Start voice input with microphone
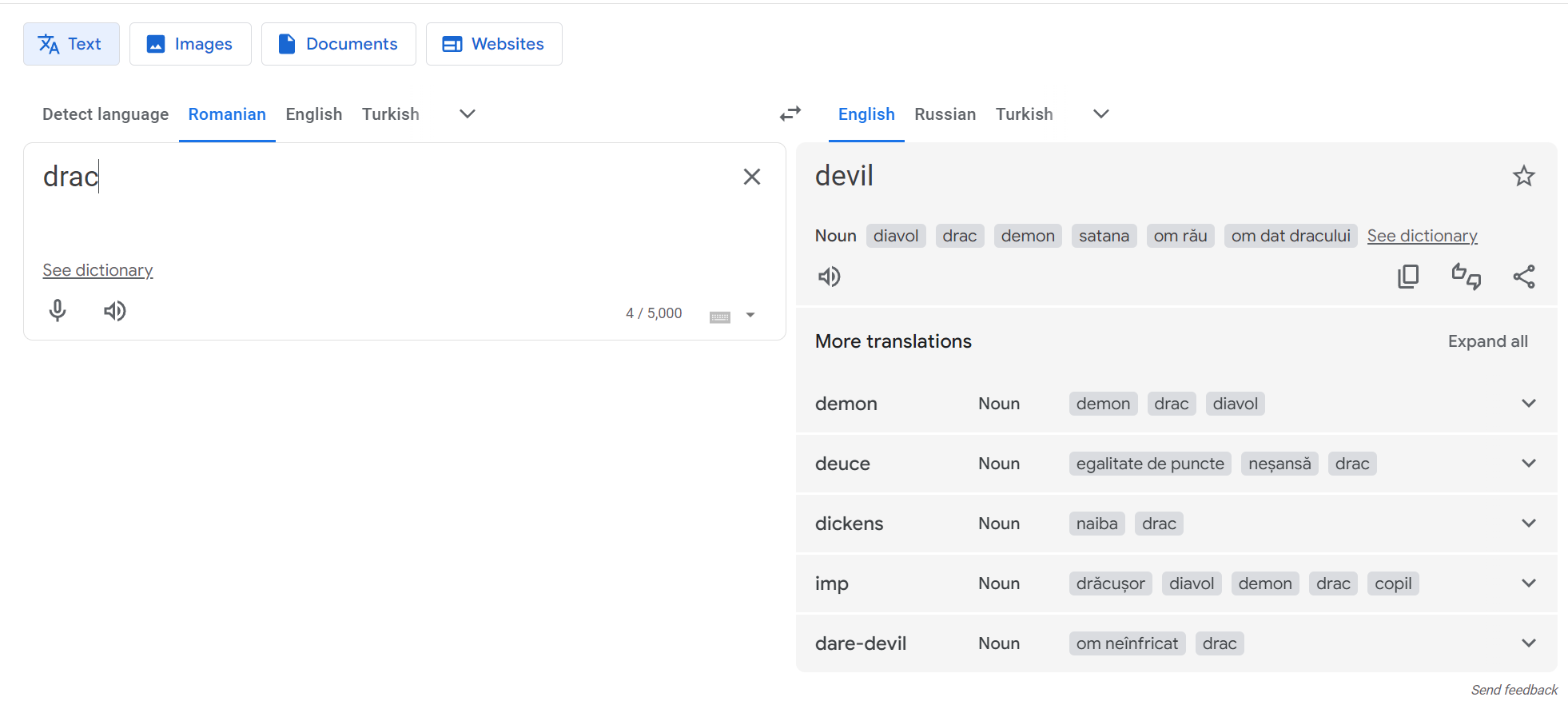 point(58,311)
